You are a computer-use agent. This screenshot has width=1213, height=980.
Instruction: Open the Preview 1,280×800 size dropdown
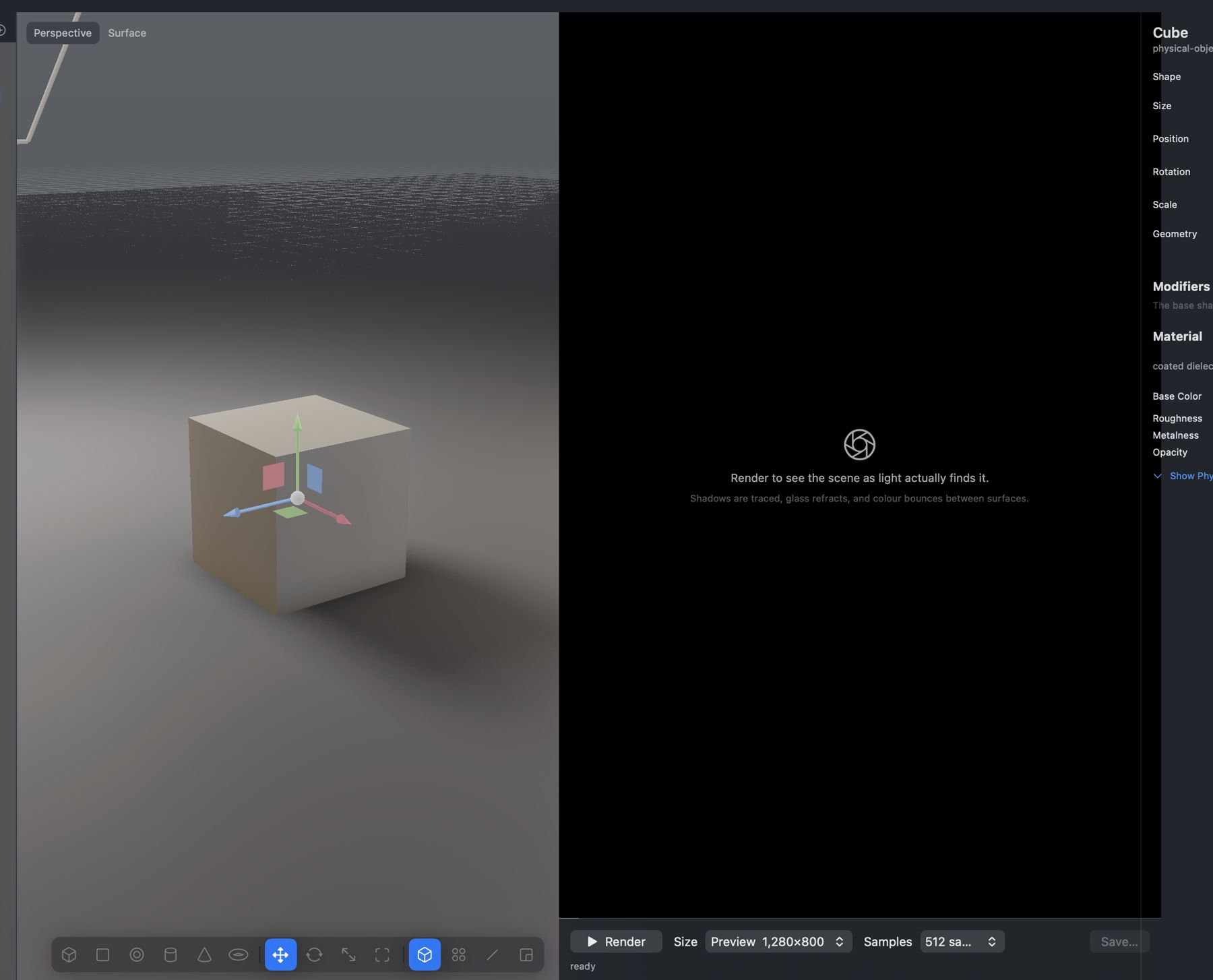click(778, 942)
